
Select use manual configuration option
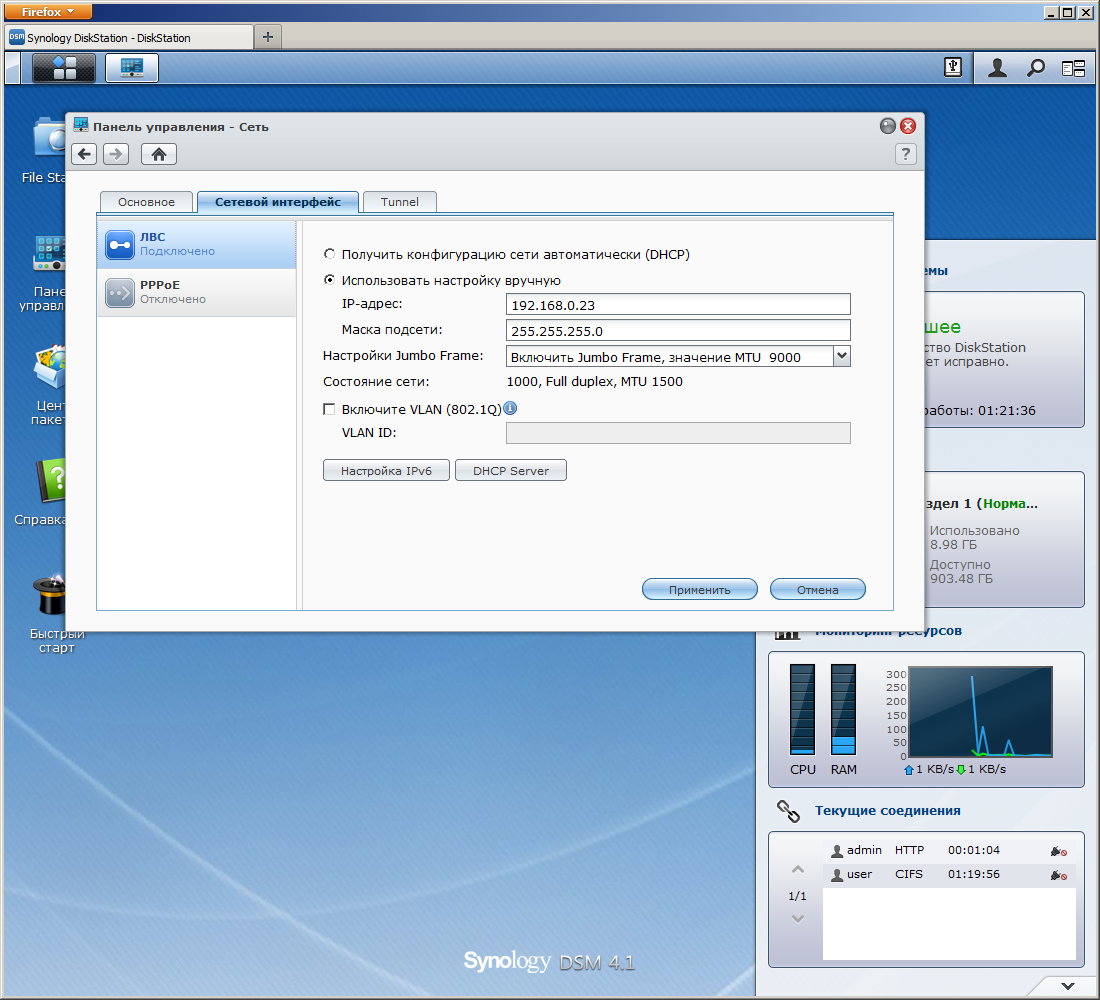click(x=329, y=280)
